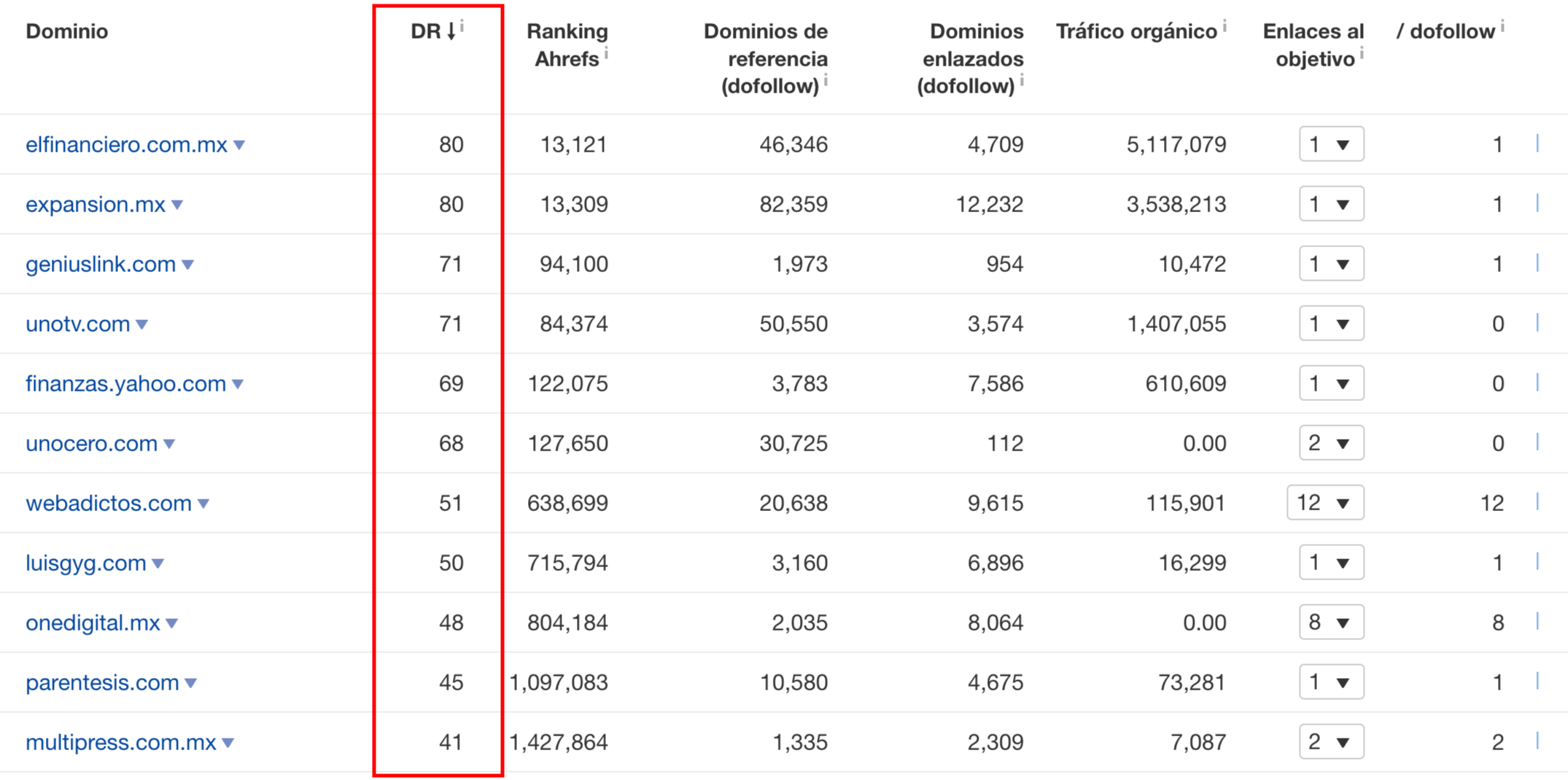This screenshot has height=780, width=1568.
Task: Select Ahrefs ranking value 804,184
Action: [567, 623]
